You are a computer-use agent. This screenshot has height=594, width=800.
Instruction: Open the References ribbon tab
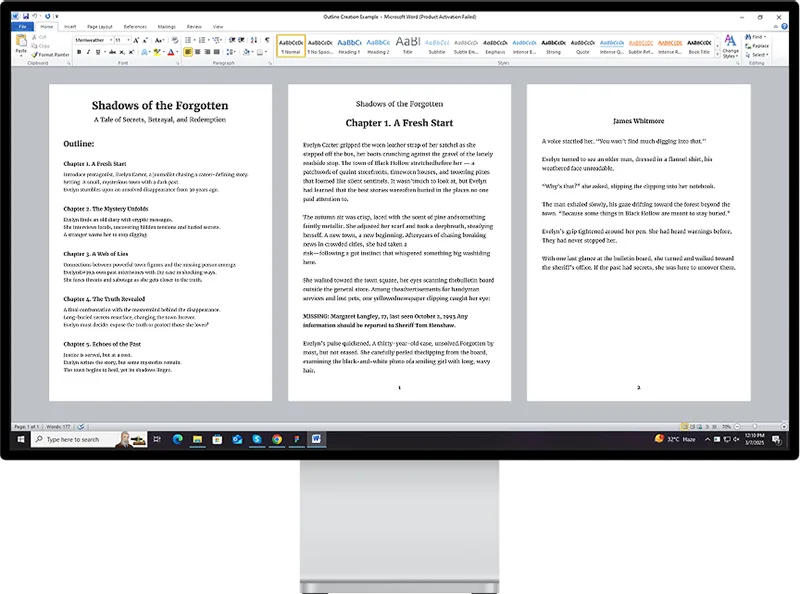pos(134,27)
